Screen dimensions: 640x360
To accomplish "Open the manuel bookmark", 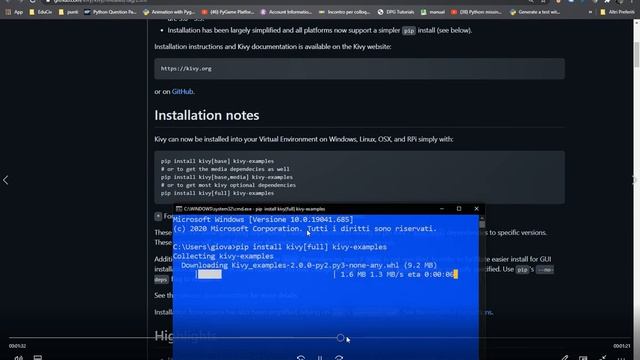I will [433, 12].
